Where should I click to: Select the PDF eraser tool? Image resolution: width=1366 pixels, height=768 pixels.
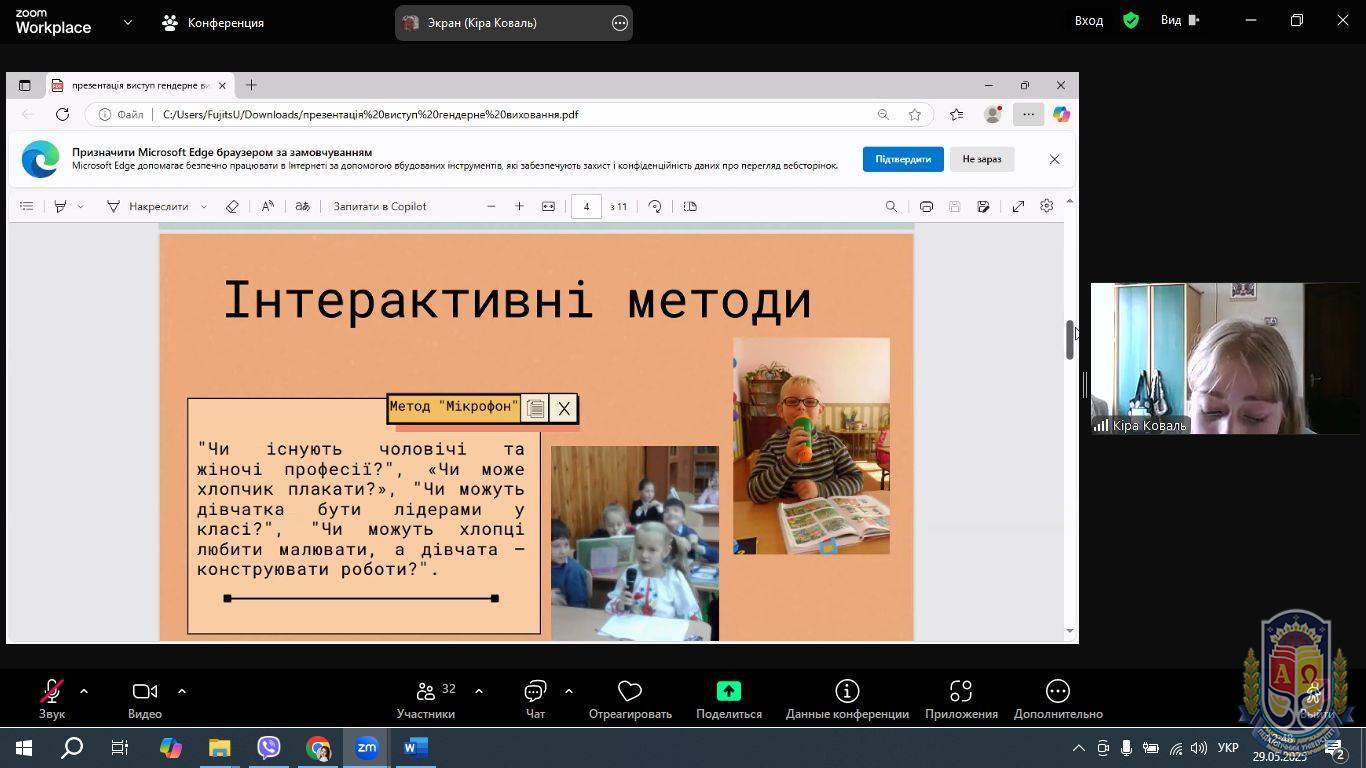pos(232,206)
